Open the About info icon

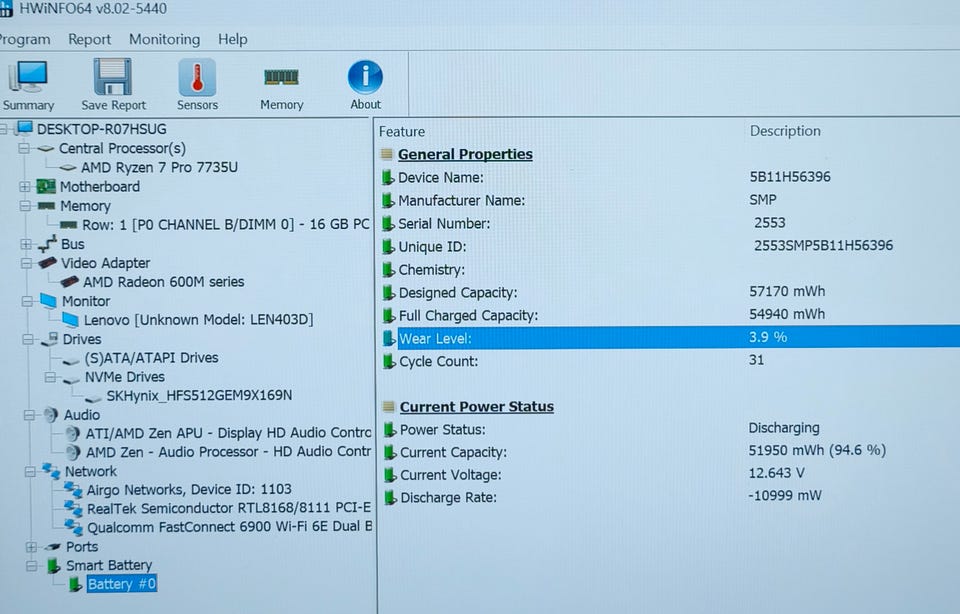[365, 77]
